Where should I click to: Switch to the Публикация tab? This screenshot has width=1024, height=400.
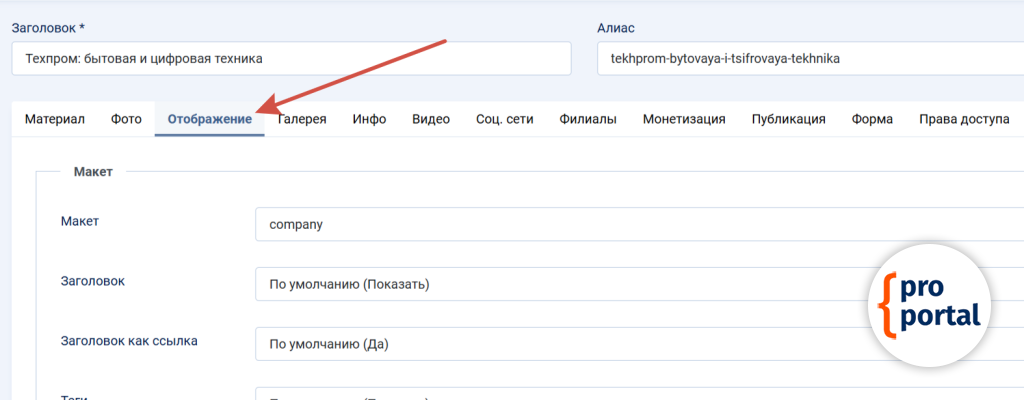click(x=788, y=119)
